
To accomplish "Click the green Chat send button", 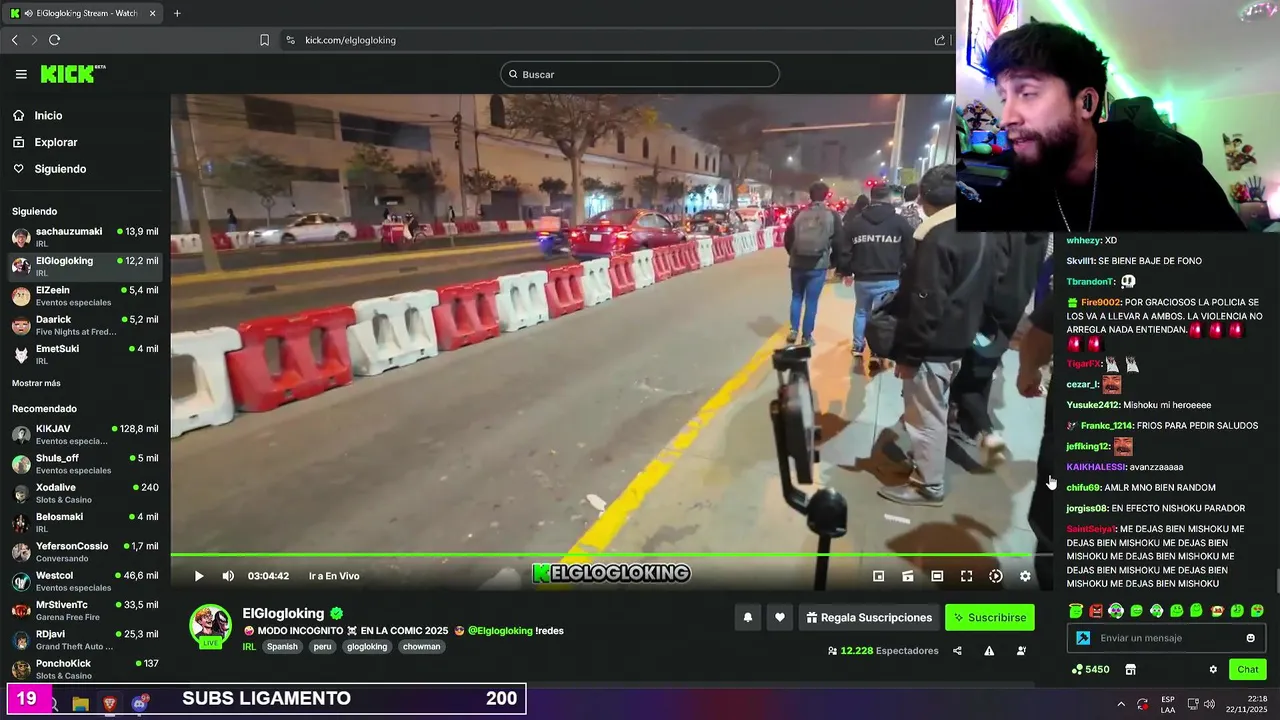I will pos(1248,669).
